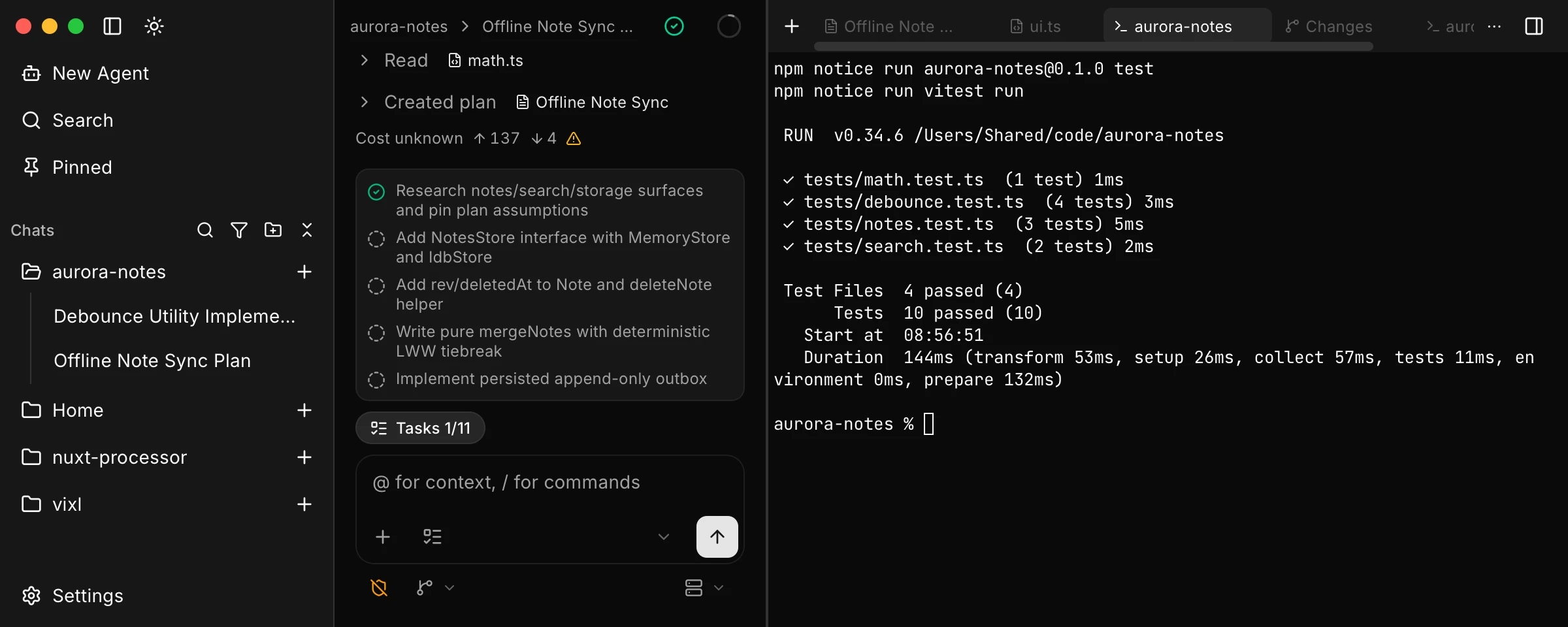The image size is (1568, 627).
Task: Click tests/math.test.ts result line
Action: pyautogui.click(x=953, y=180)
